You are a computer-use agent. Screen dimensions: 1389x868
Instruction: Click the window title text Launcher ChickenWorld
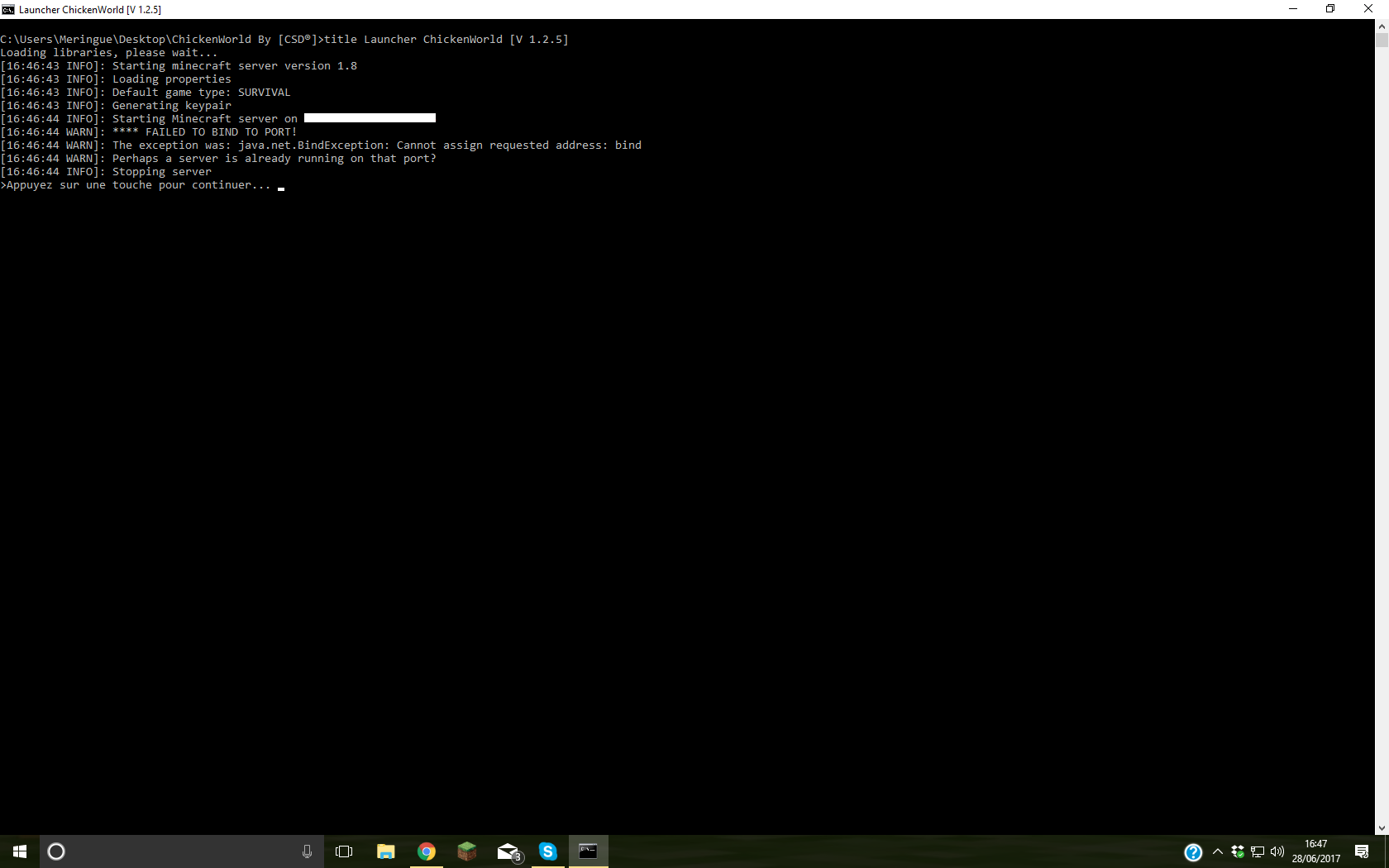90,10
